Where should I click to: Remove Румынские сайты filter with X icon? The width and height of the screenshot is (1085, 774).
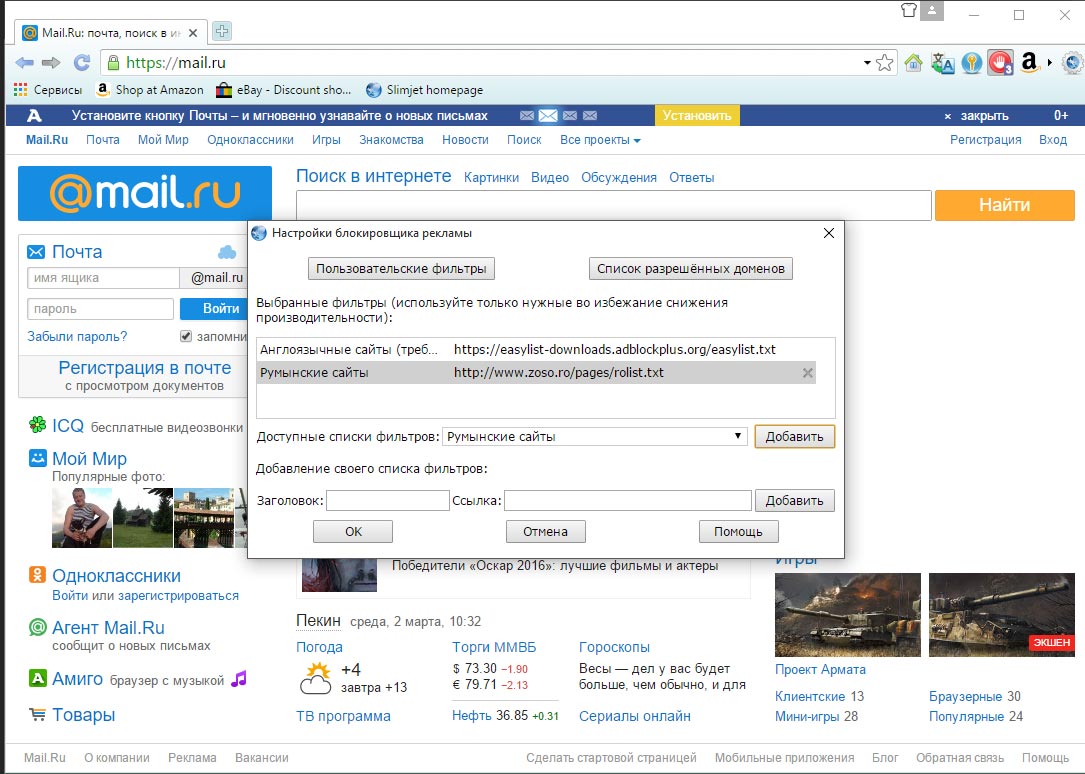click(x=807, y=373)
